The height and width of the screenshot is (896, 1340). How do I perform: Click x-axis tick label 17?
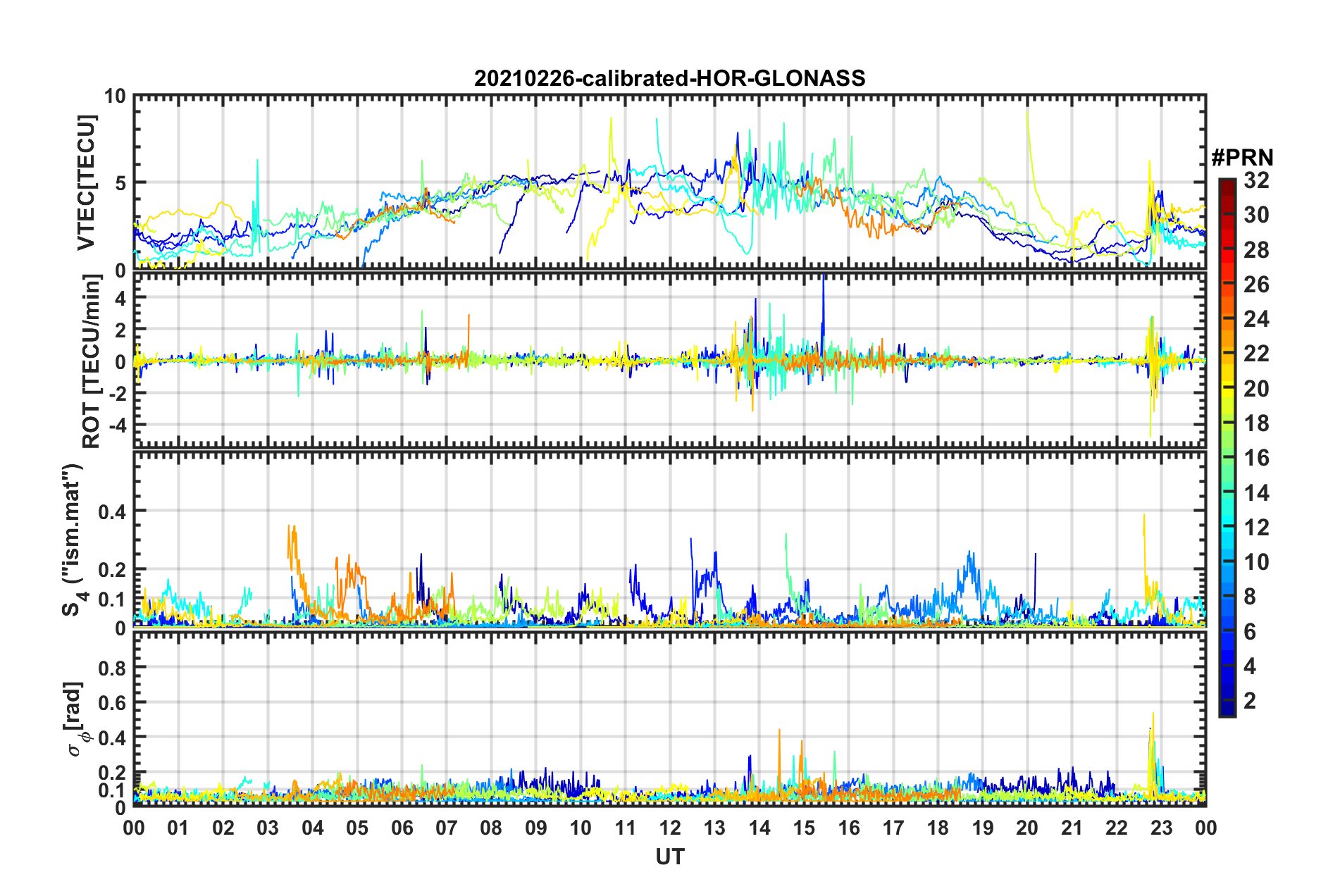click(893, 828)
